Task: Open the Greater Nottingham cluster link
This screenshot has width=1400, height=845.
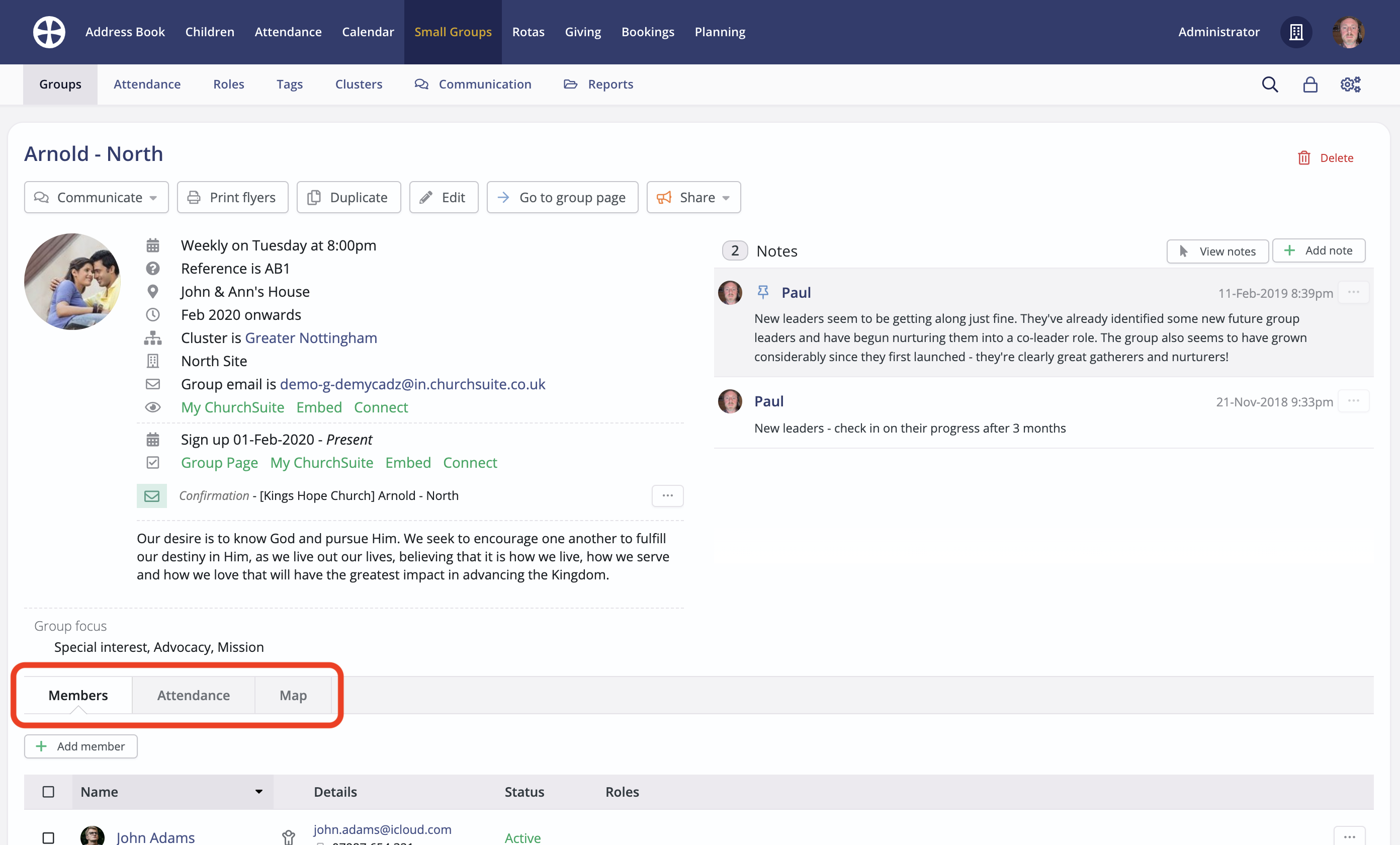Action: pyautogui.click(x=311, y=337)
